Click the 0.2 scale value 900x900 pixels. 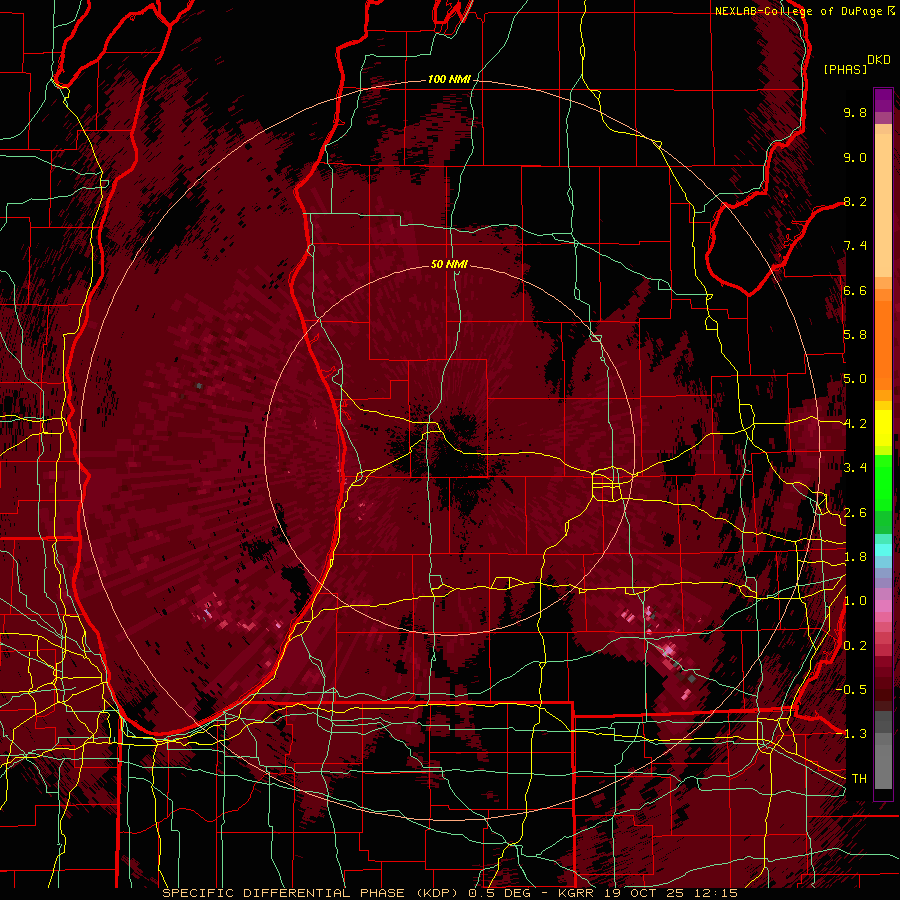pos(855,646)
